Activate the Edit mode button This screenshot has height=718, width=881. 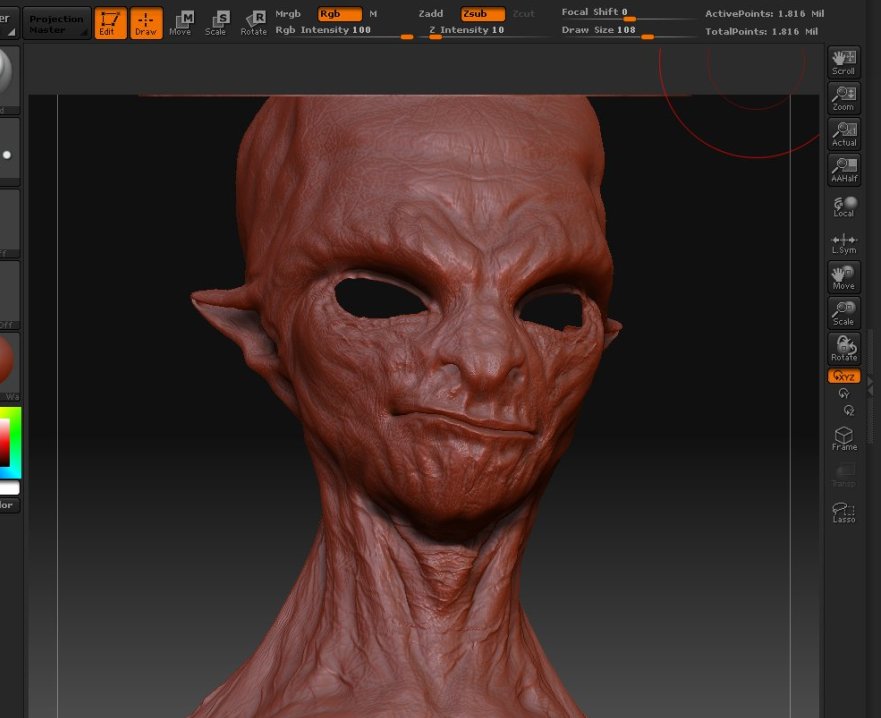click(x=110, y=23)
